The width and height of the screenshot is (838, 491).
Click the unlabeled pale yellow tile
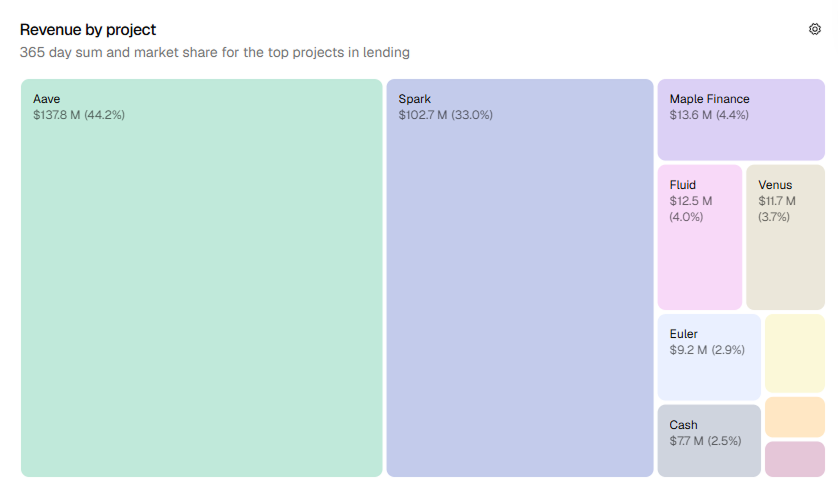pos(795,353)
